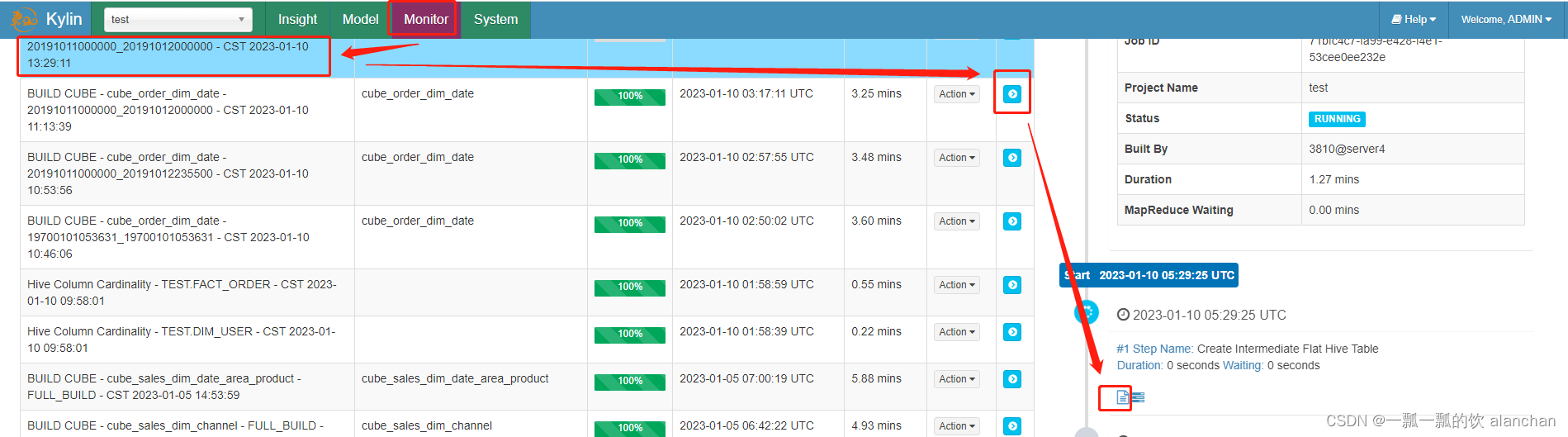Open the Help dropdown menu

tap(1414, 19)
